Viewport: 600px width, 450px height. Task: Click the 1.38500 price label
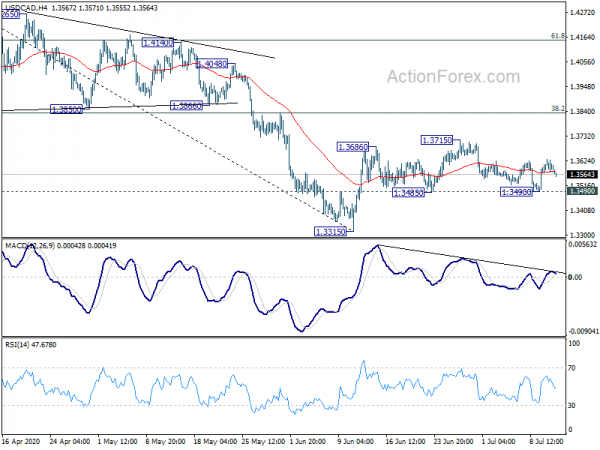pos(67,109)
